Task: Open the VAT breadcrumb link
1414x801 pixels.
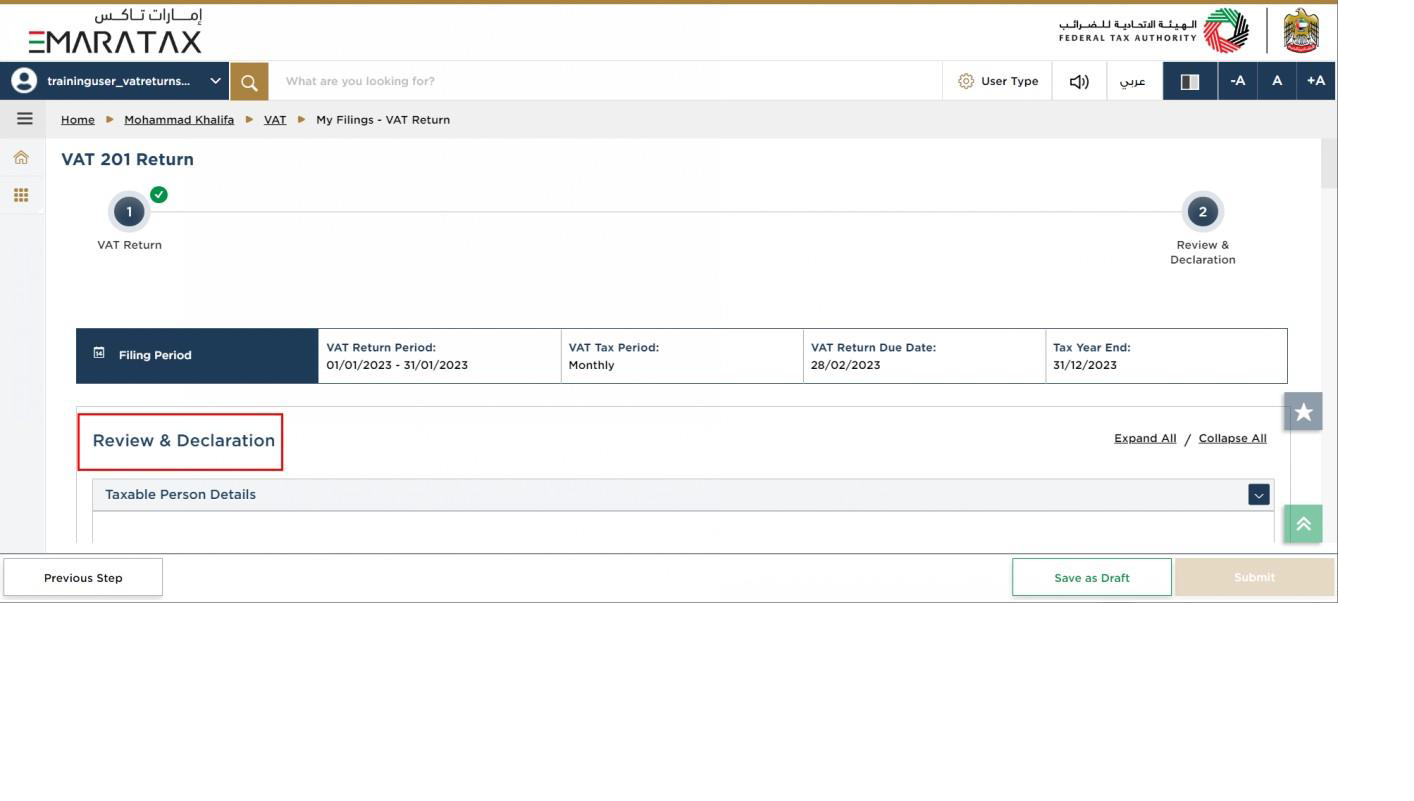Action: [x=275, y=120]
